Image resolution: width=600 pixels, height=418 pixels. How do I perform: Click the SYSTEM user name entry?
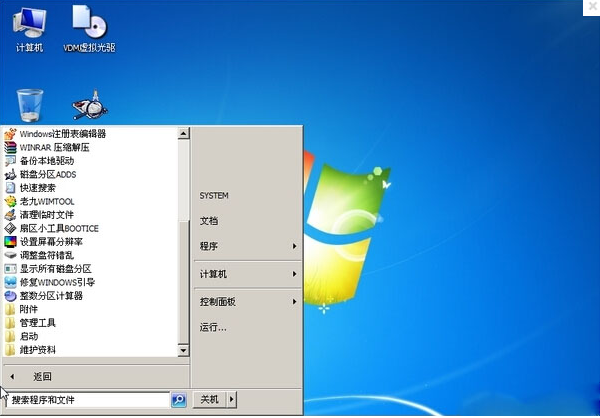(x=214, y=196)
